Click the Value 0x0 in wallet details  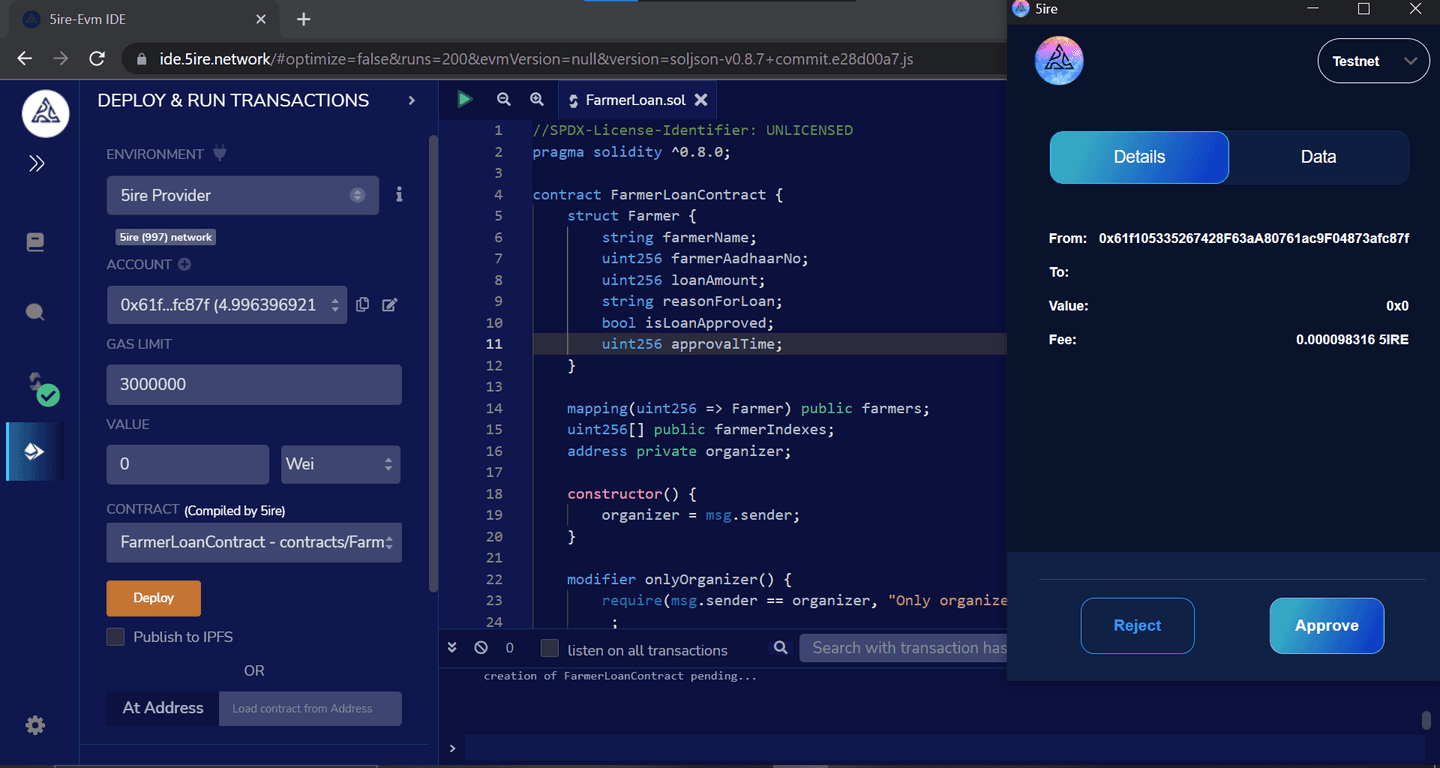click(x=1397, y=306)
